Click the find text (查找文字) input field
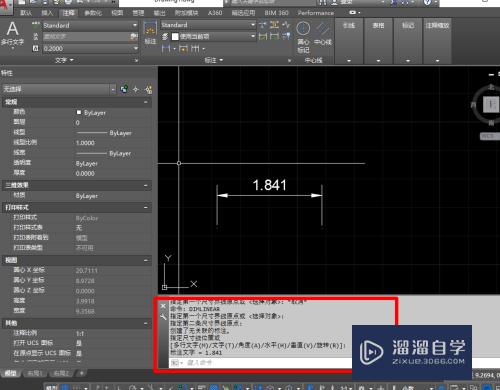500x390 pixels. 86,37
